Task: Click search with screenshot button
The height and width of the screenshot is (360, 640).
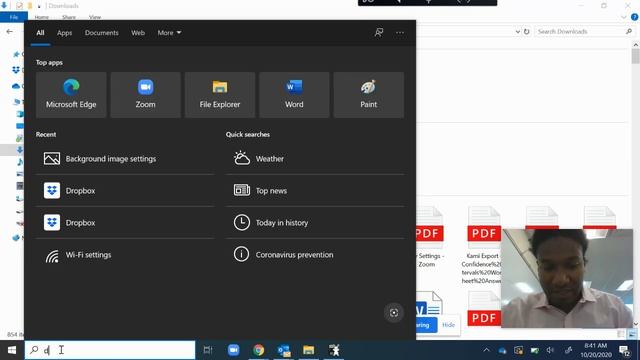Action: (x=394, y=313)
